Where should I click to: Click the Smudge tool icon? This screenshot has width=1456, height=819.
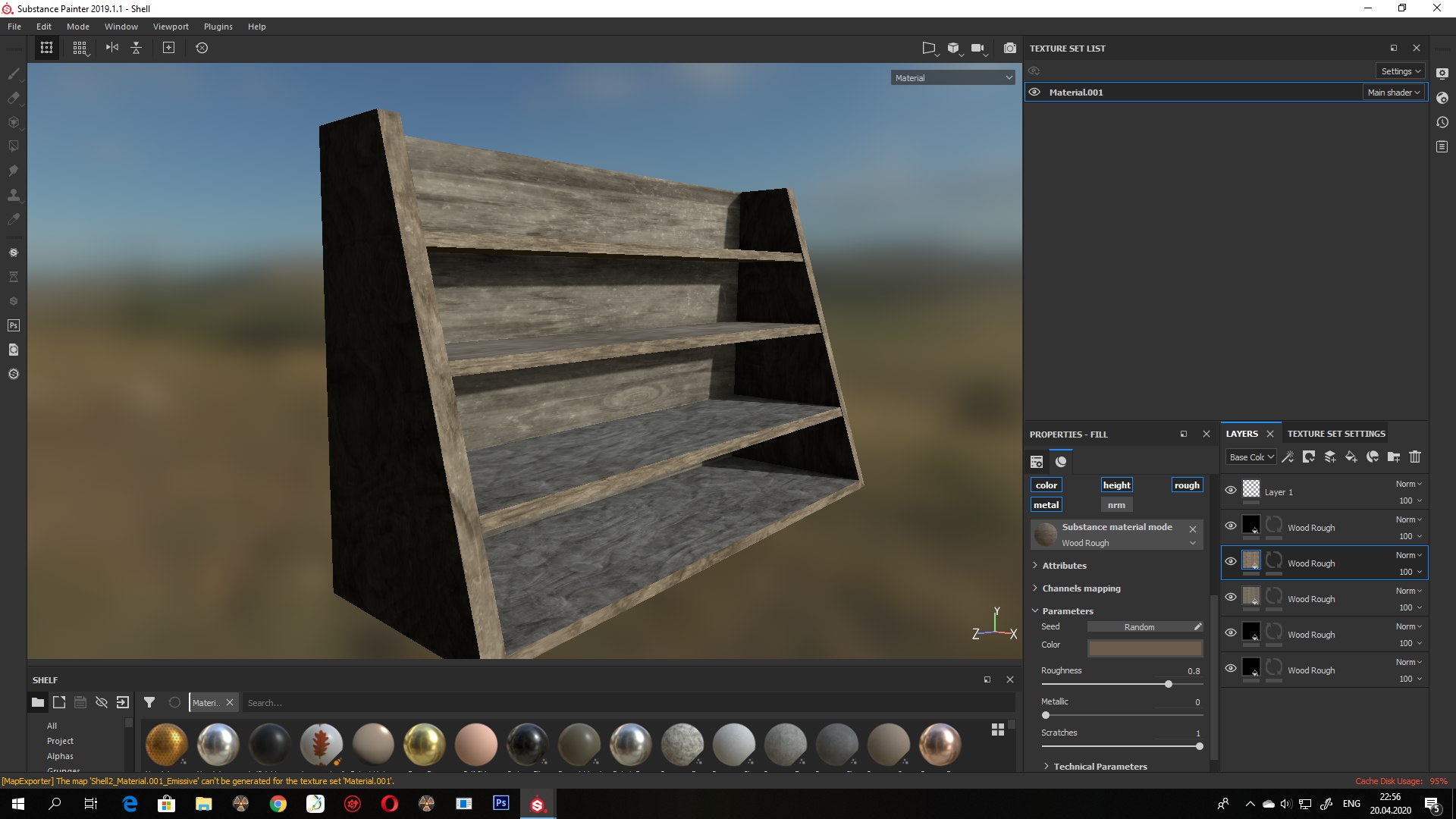click(13, 171)
